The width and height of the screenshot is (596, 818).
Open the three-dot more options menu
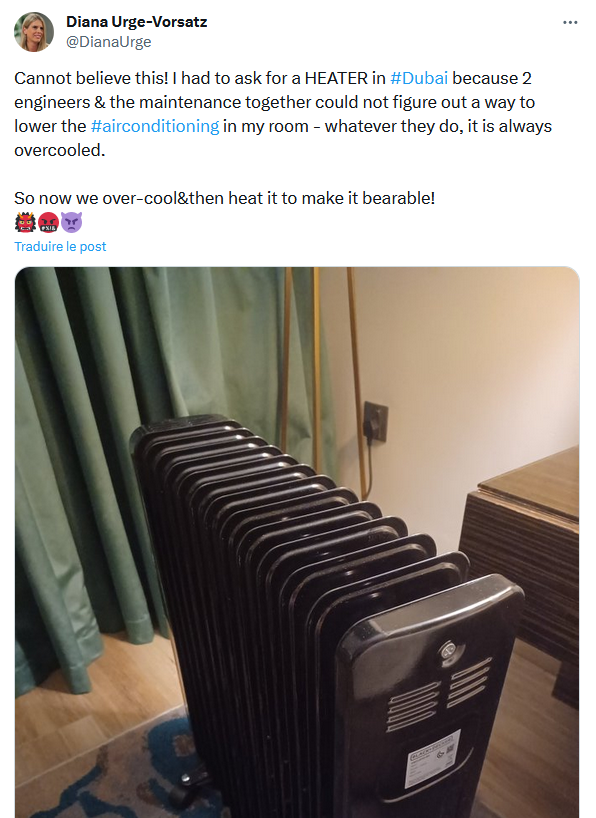pos(570,22)
